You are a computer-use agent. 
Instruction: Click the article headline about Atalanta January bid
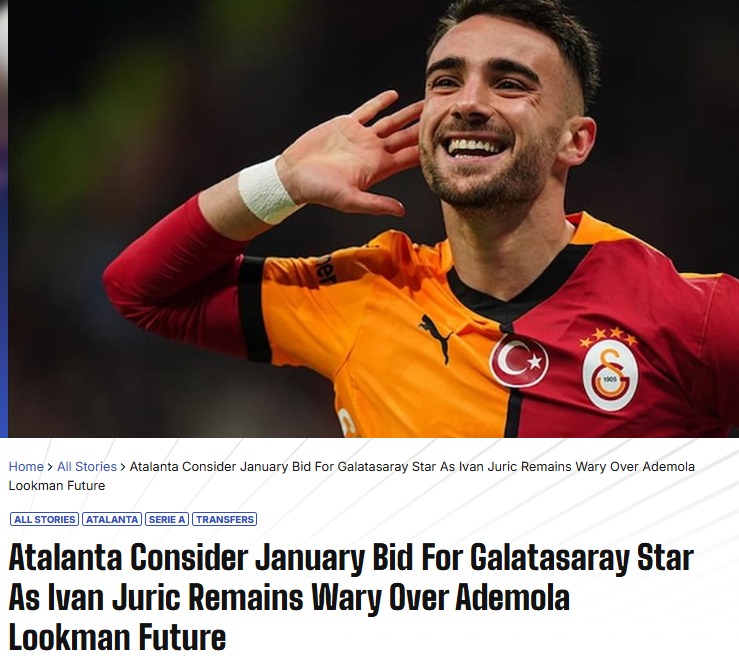(351, 597)
